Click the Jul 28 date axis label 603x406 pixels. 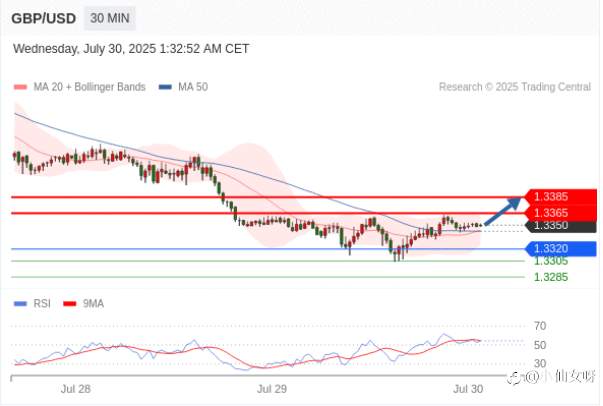pos(76,389)
